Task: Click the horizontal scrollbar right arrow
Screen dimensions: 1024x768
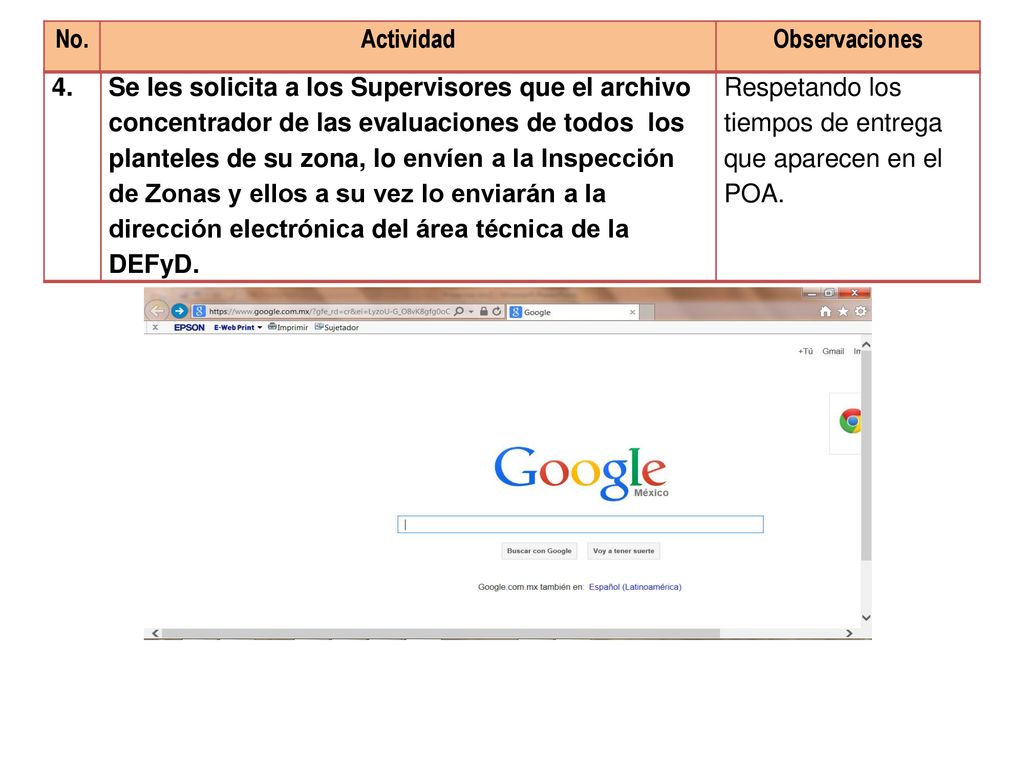Action: [849, 633]
